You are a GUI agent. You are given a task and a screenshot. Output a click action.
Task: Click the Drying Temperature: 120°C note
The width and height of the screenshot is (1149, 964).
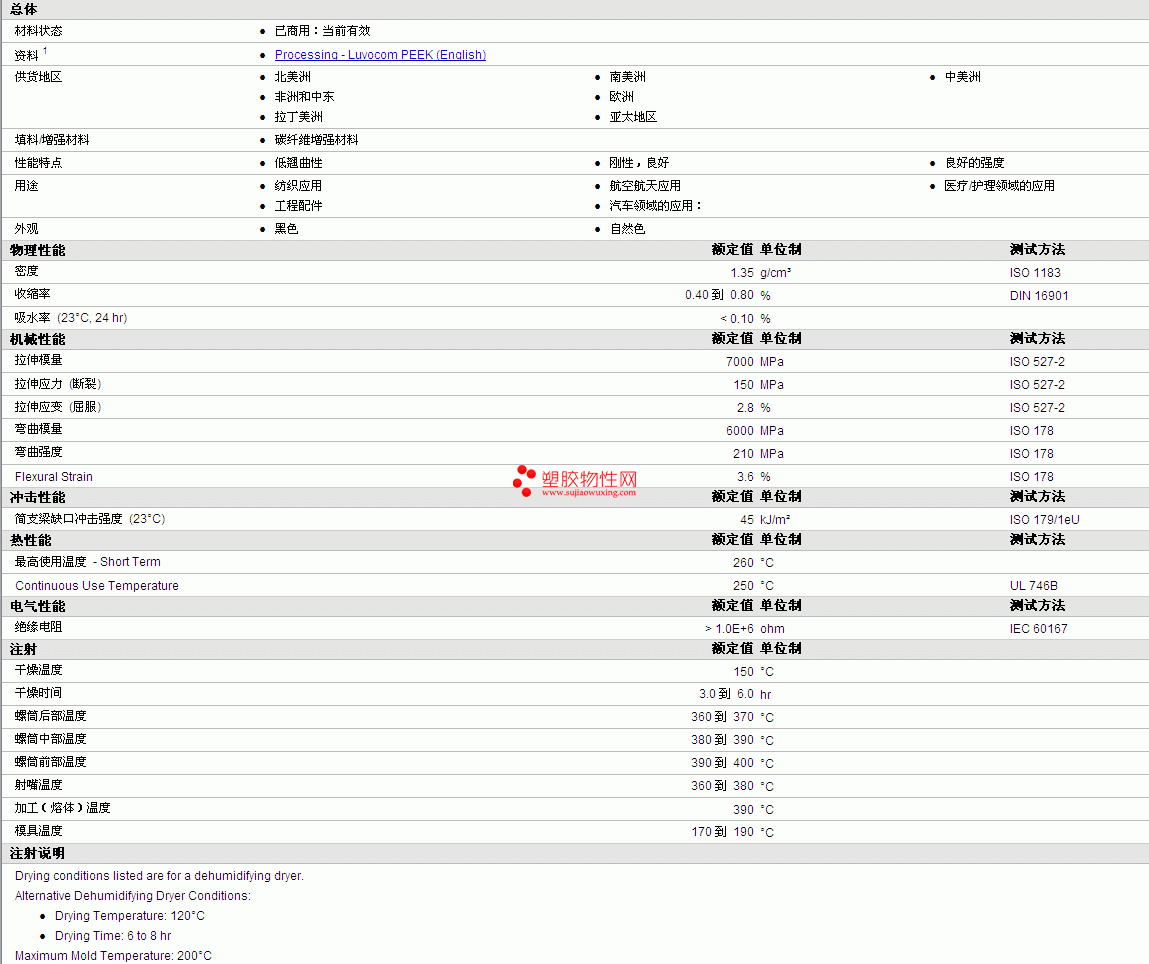coord(130,916)
